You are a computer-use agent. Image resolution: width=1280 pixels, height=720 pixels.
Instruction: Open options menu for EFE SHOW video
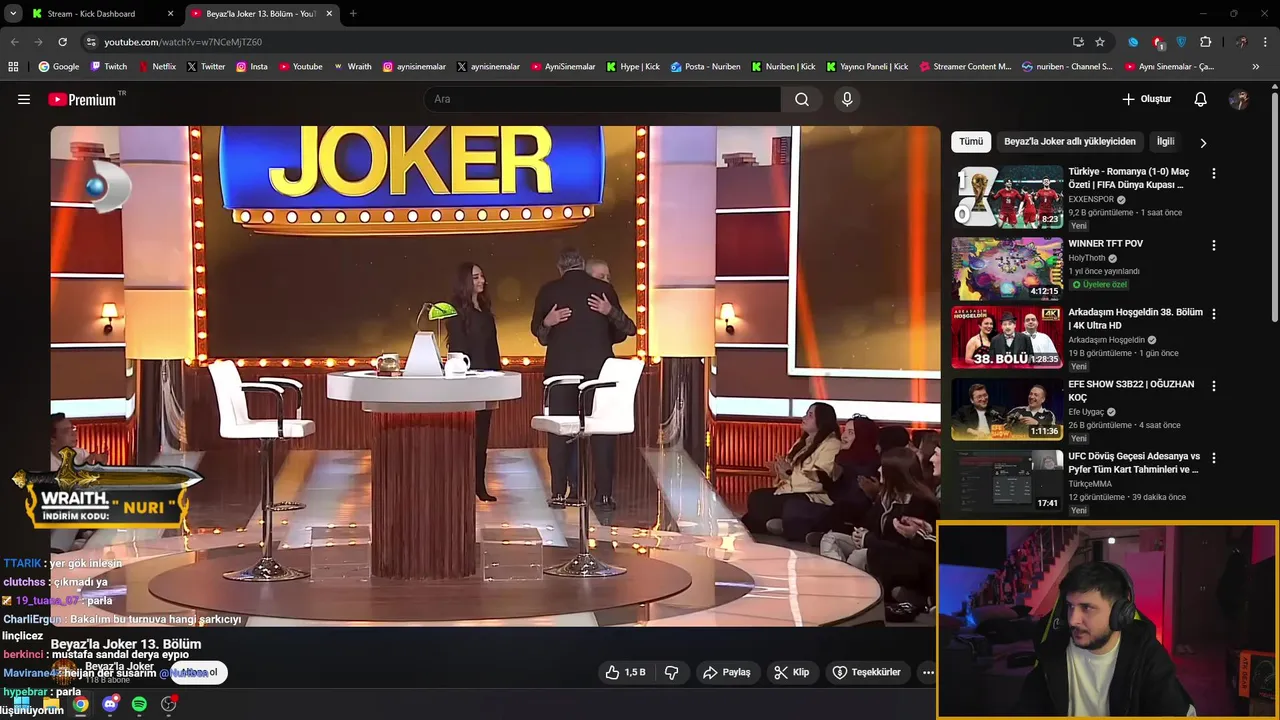(x=1214, y=385)
